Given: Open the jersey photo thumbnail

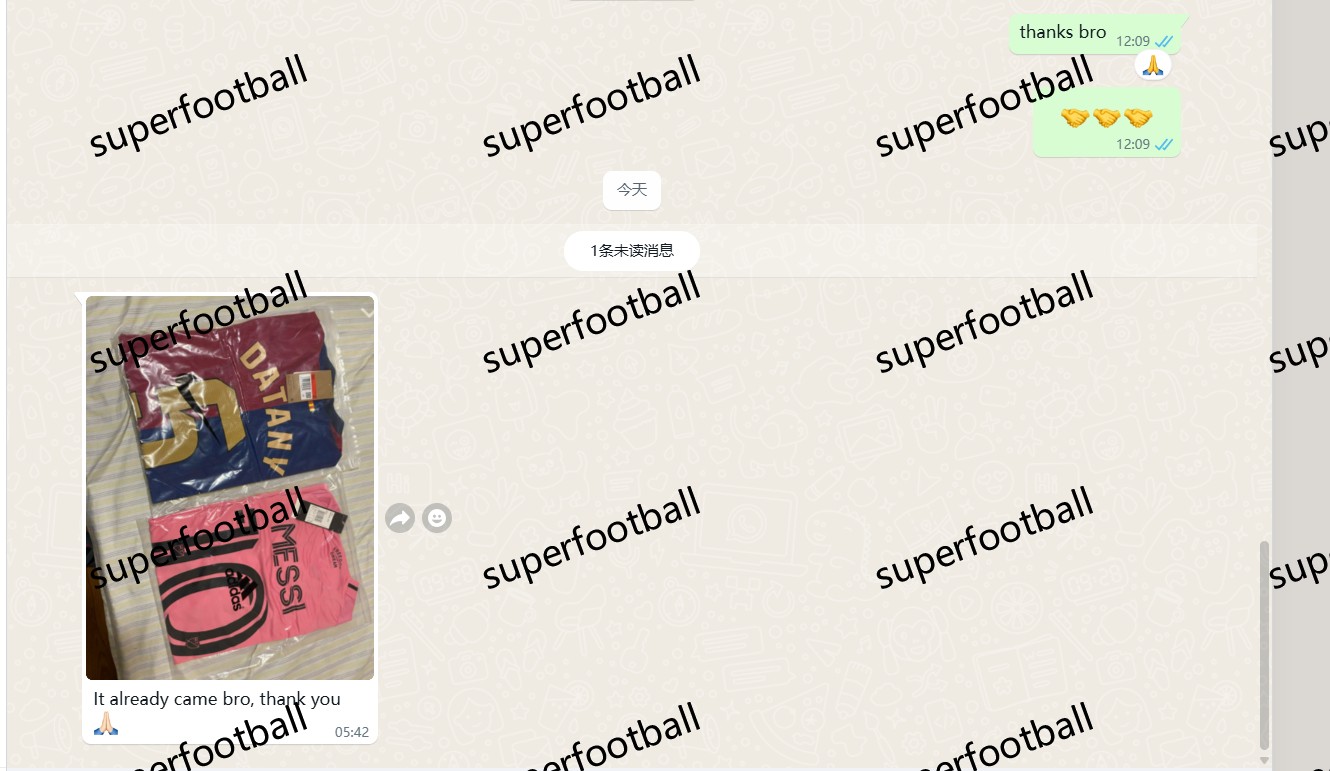Looking at the screenshot, I should (x=230, y=488).
